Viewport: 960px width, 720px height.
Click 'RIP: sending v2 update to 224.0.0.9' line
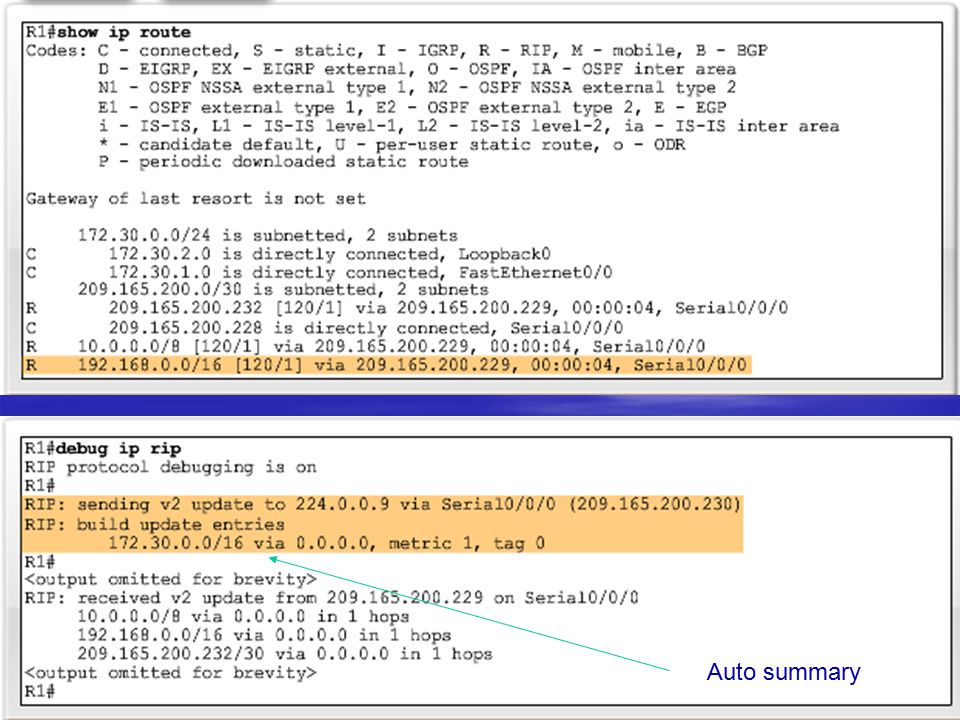pos(383,504)
